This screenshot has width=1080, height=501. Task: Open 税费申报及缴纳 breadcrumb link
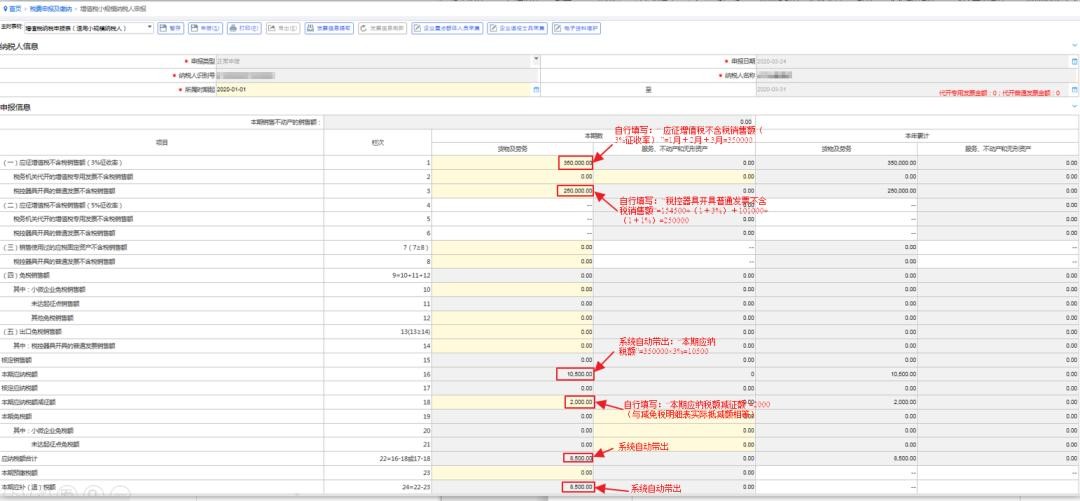click(49, 8)
